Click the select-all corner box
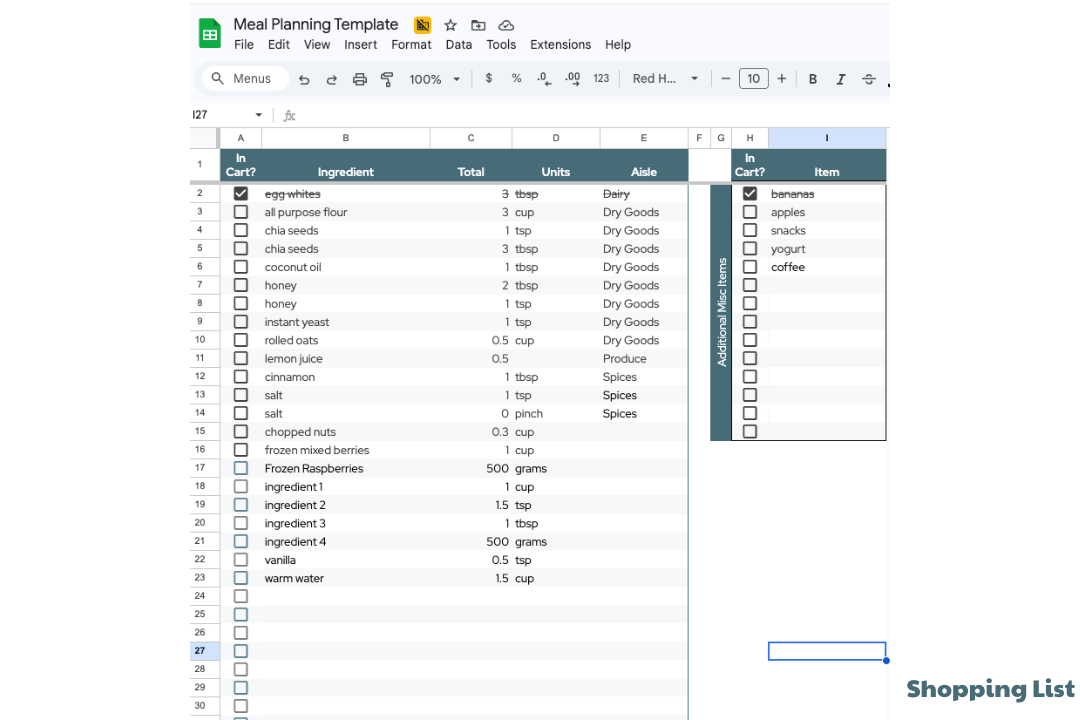1080x720 pixels. click(x=205, y=138)
